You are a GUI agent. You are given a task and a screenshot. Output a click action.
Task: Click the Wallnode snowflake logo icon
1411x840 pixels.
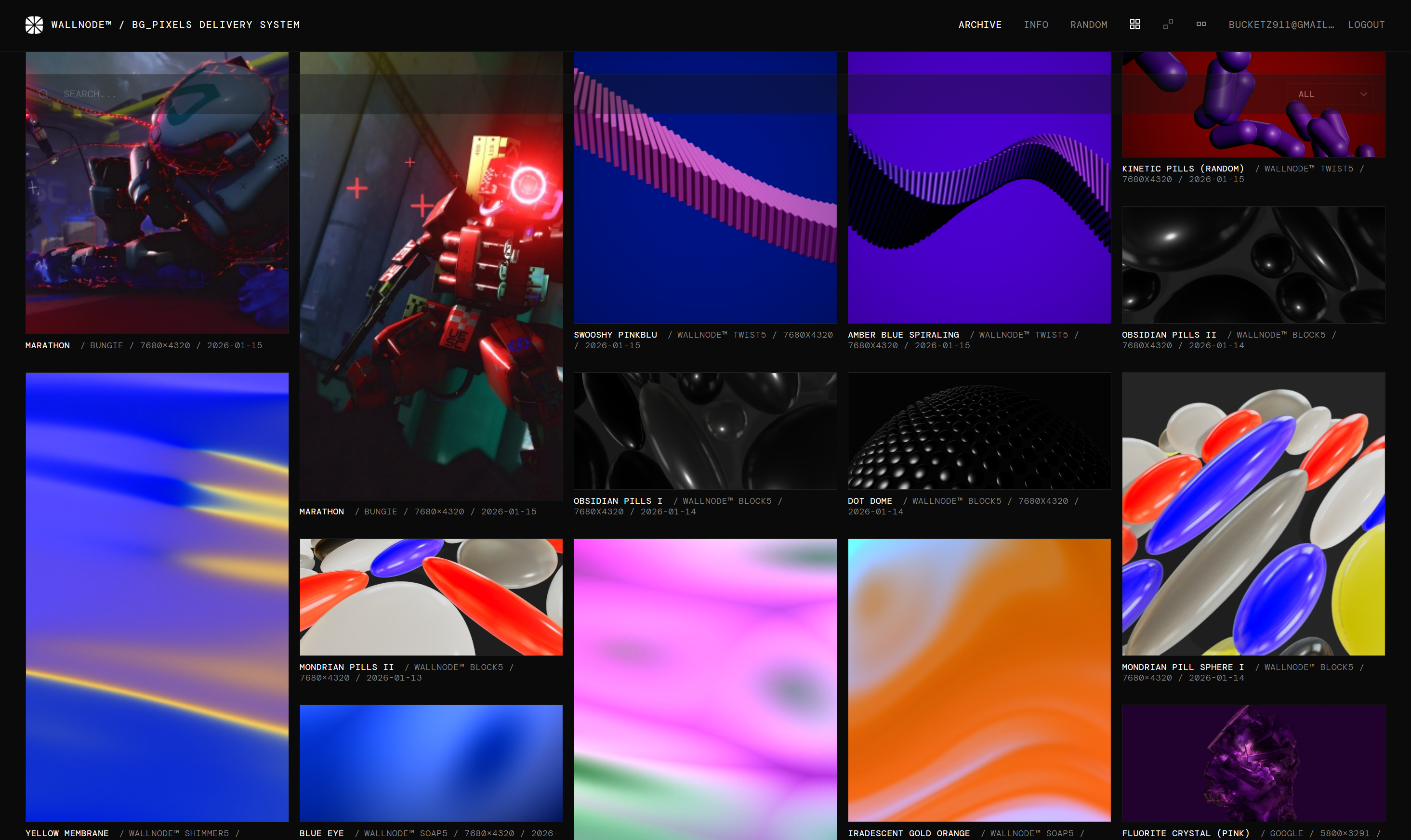(34, 25)
